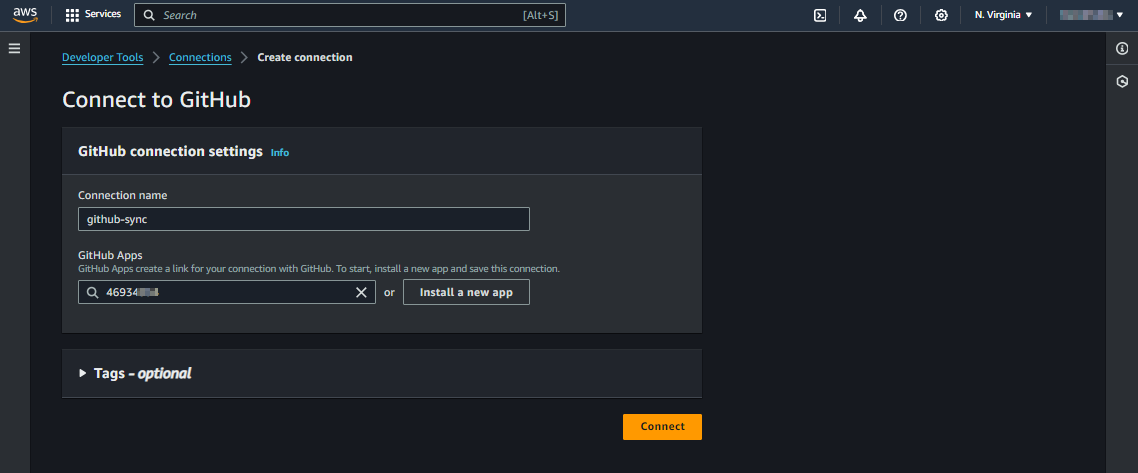Image resolution: width=1138 pixels, height=473 pixels.
Task: Open the notifications bell
Action: point(861,15)
